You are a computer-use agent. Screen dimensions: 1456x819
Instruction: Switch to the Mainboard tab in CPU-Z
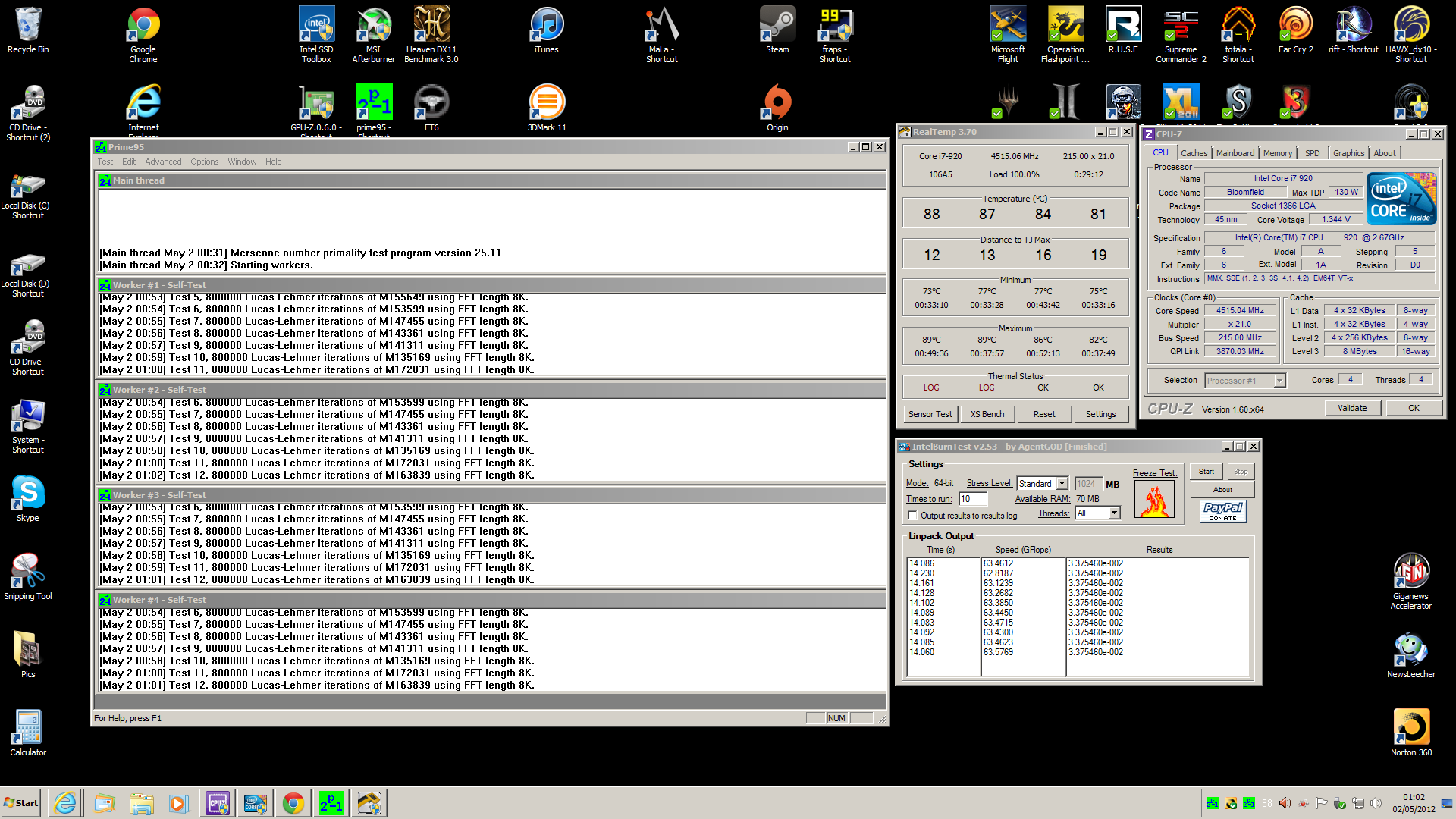click(1235, 153)
